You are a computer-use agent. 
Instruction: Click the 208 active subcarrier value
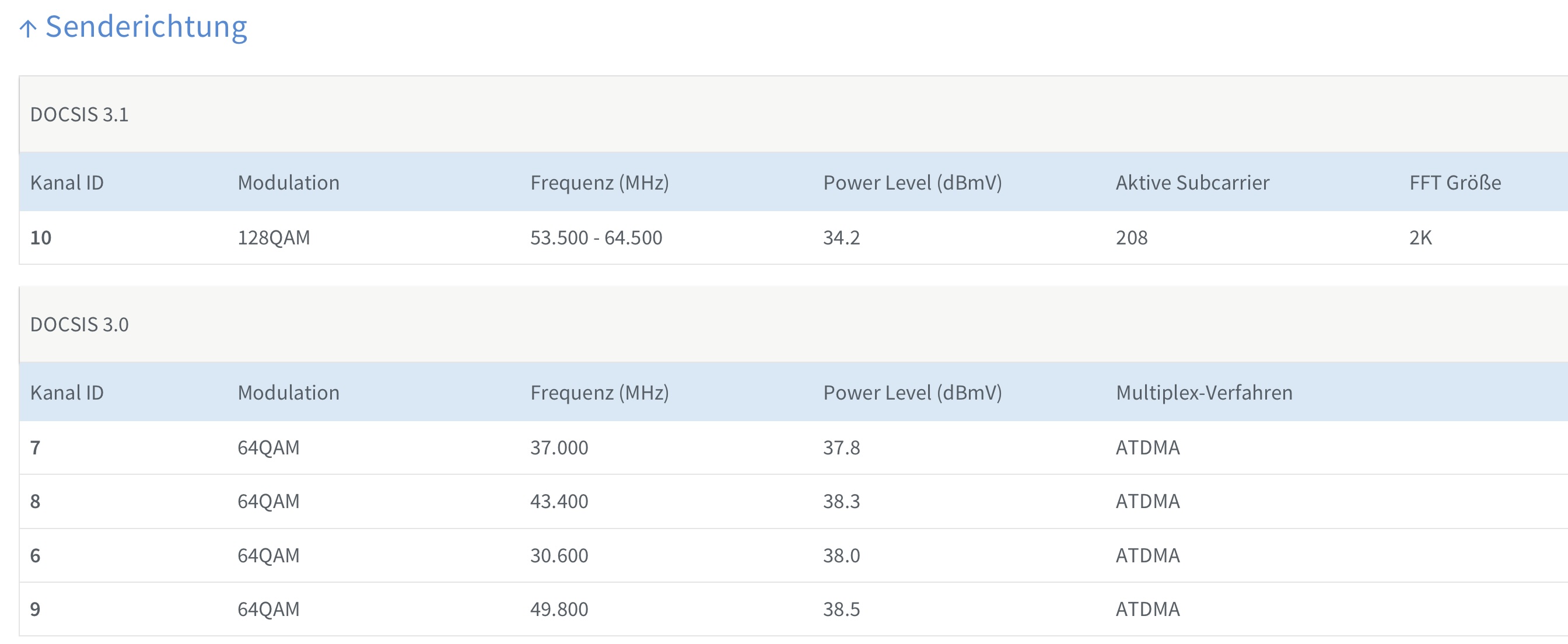tap(1131, 237)
